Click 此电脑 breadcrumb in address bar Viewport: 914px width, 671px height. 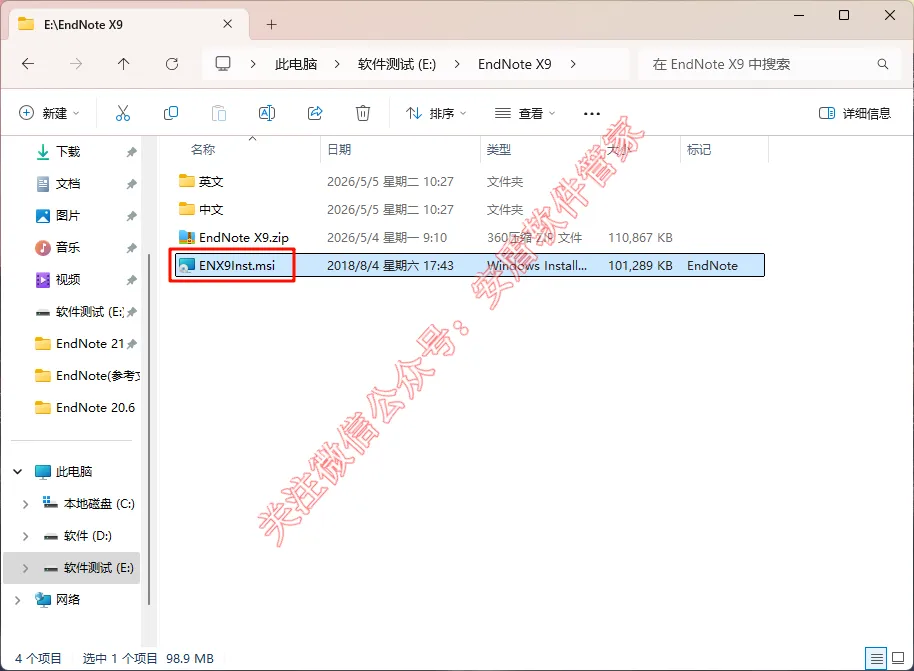click(296, 64)
